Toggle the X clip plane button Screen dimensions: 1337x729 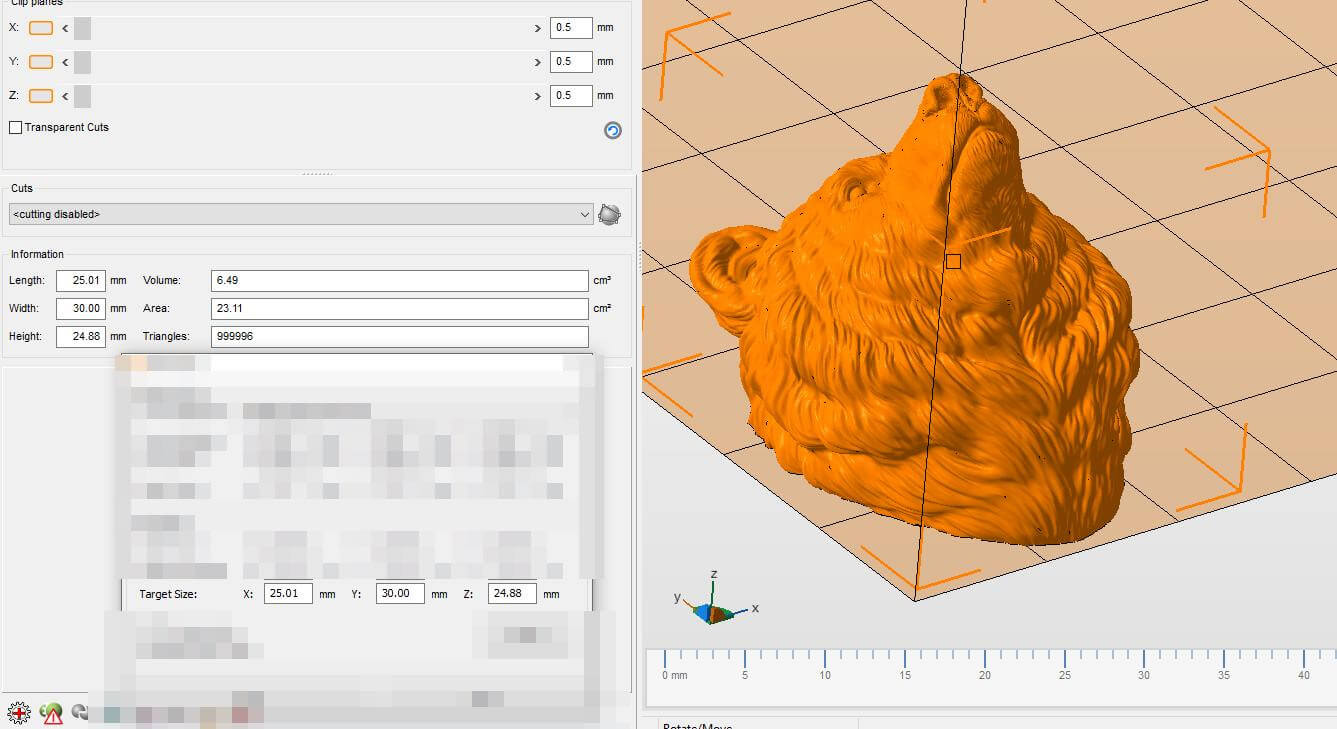click(41, 28)
